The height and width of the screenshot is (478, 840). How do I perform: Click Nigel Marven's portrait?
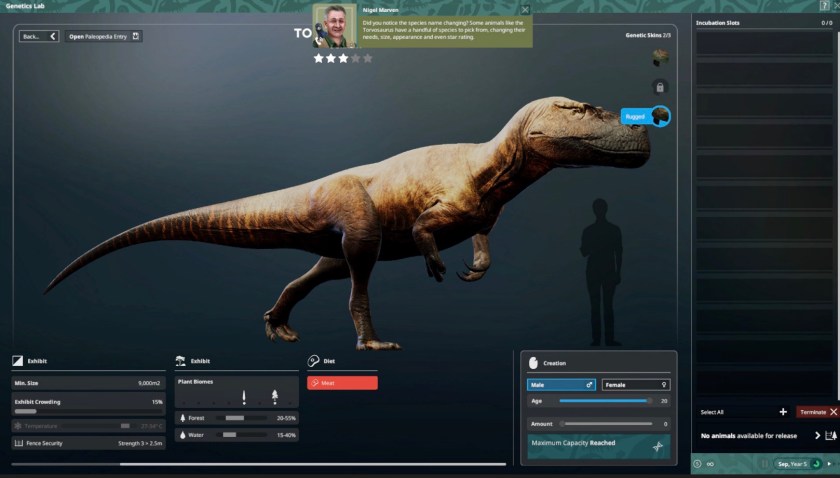pyautogui.click(x=334, y=26)
